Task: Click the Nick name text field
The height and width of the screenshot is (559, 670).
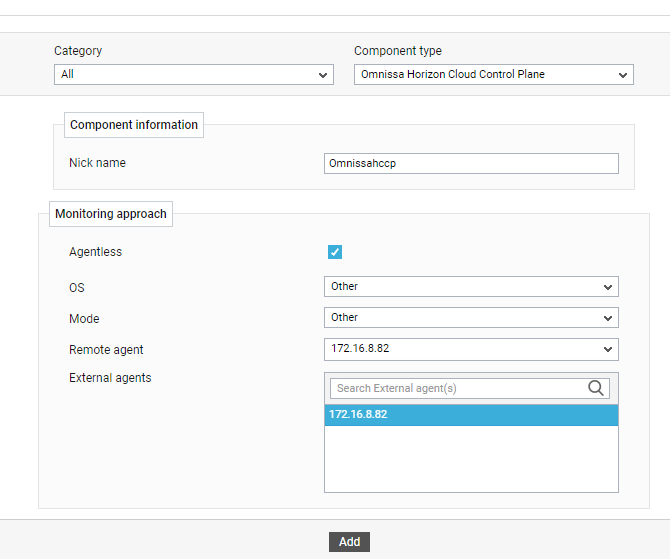Action: click(x=471, y=164)
